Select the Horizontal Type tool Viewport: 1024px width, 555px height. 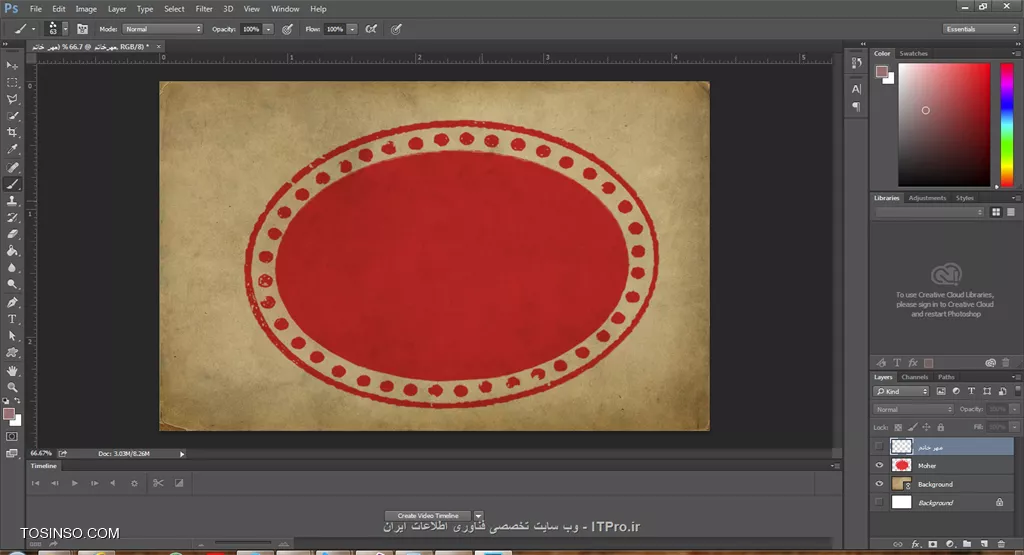click(x=12, y=319)
